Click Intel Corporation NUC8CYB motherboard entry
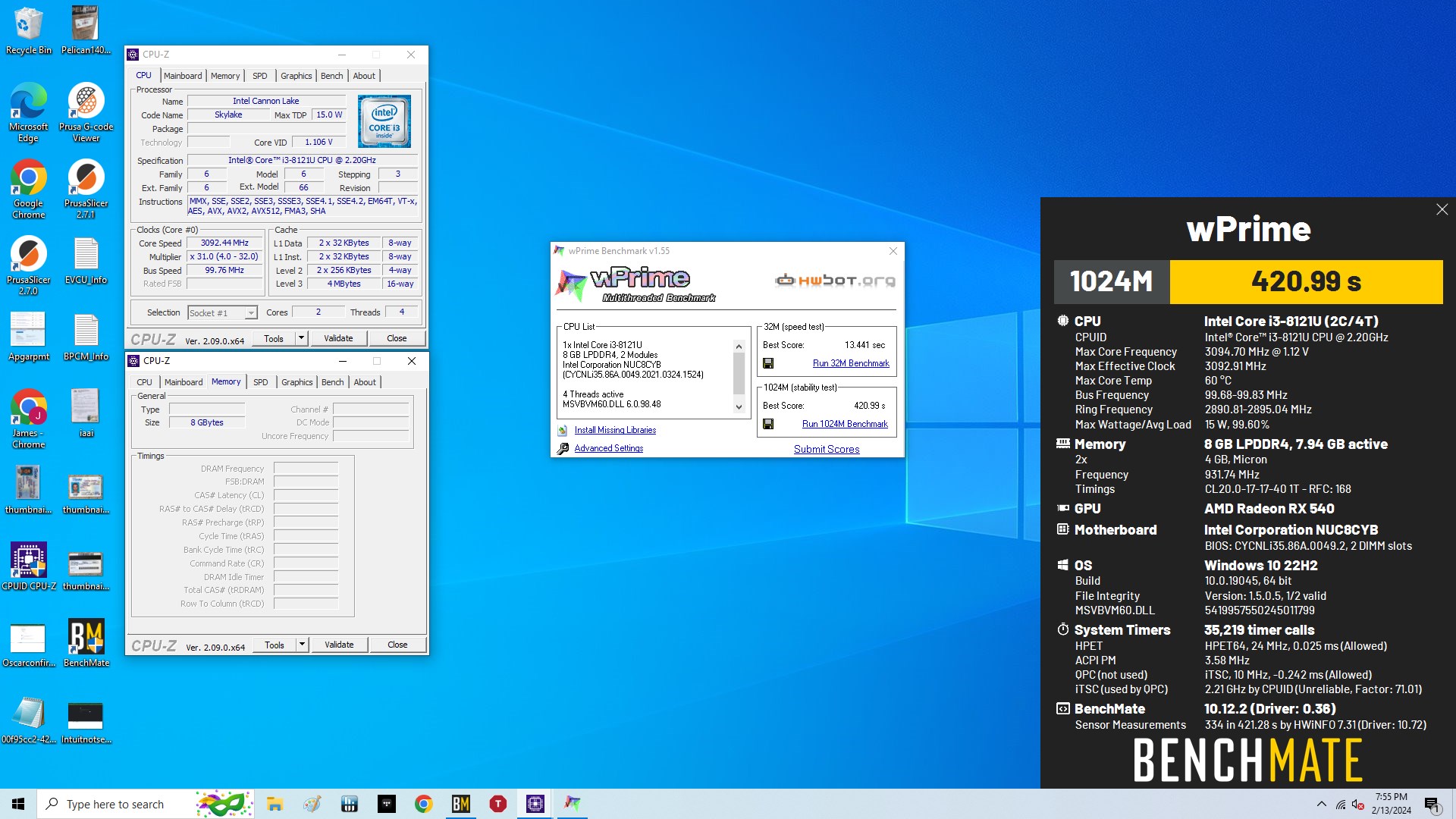Image resolution: width=1456 pixels, height=819 pixels. pyautogui.click(x=1291, y=530)
